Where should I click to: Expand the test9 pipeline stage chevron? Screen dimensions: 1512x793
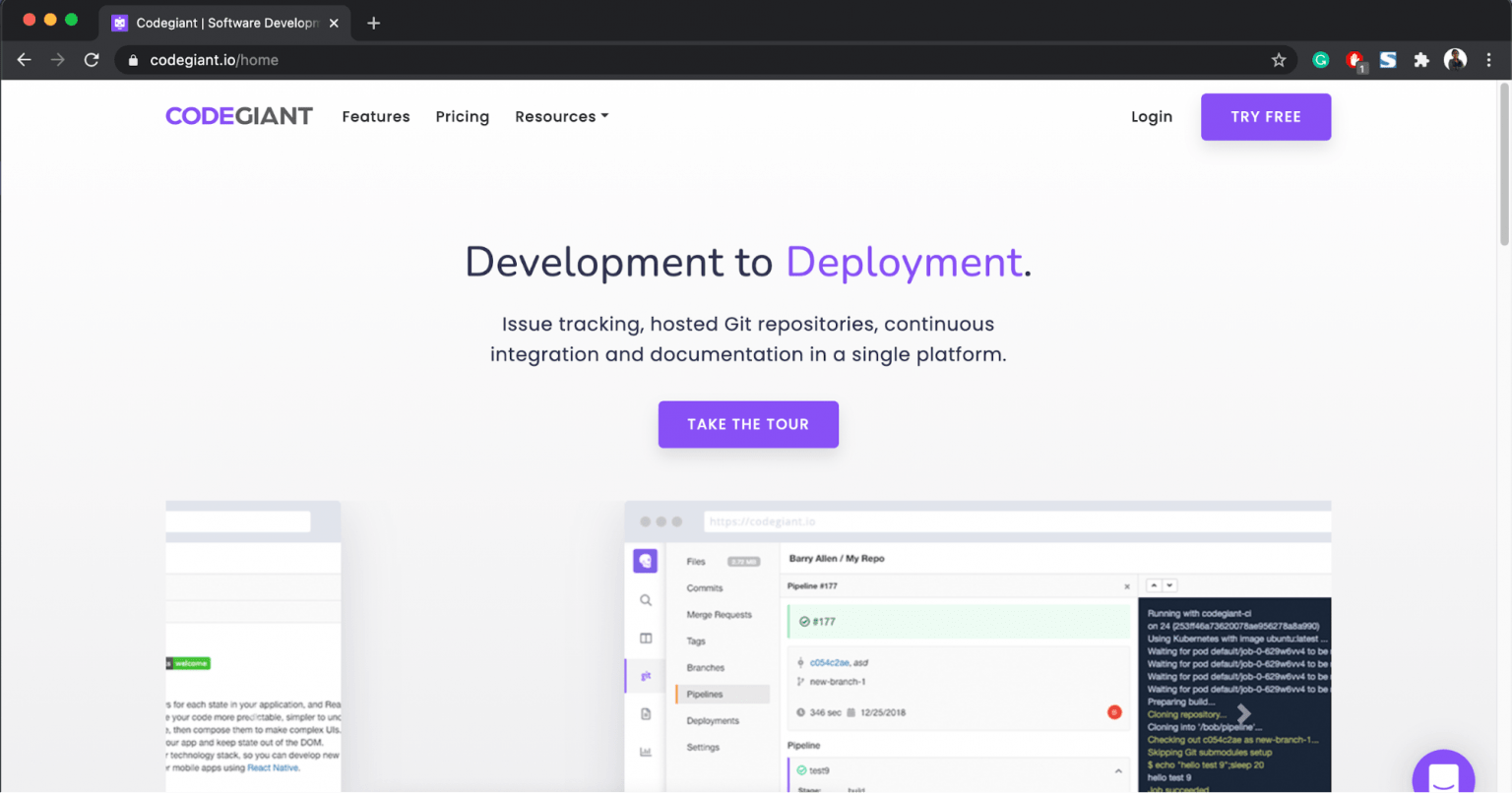point(1118,770)
